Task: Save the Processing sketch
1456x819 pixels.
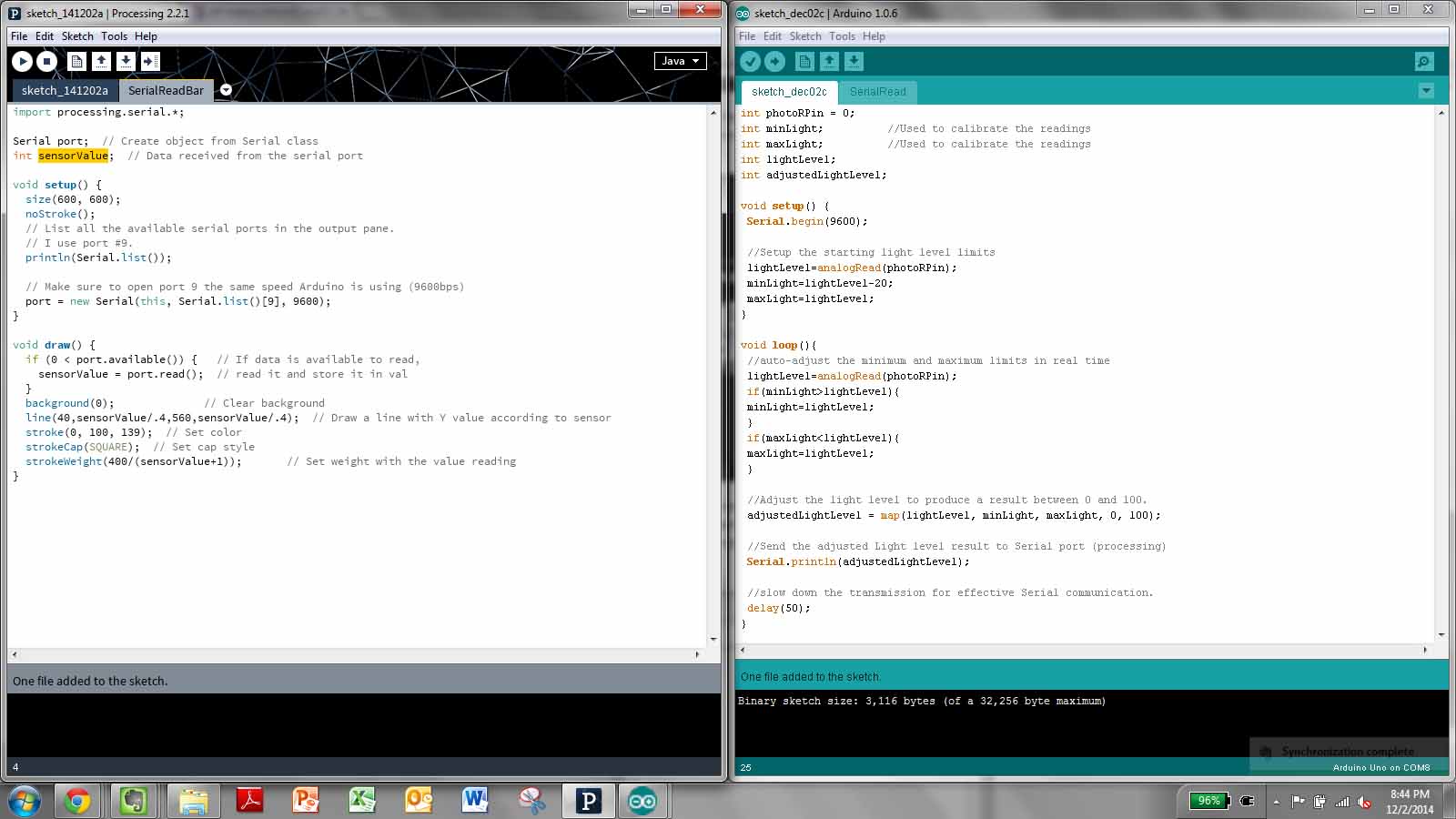Action: (126, 61)
